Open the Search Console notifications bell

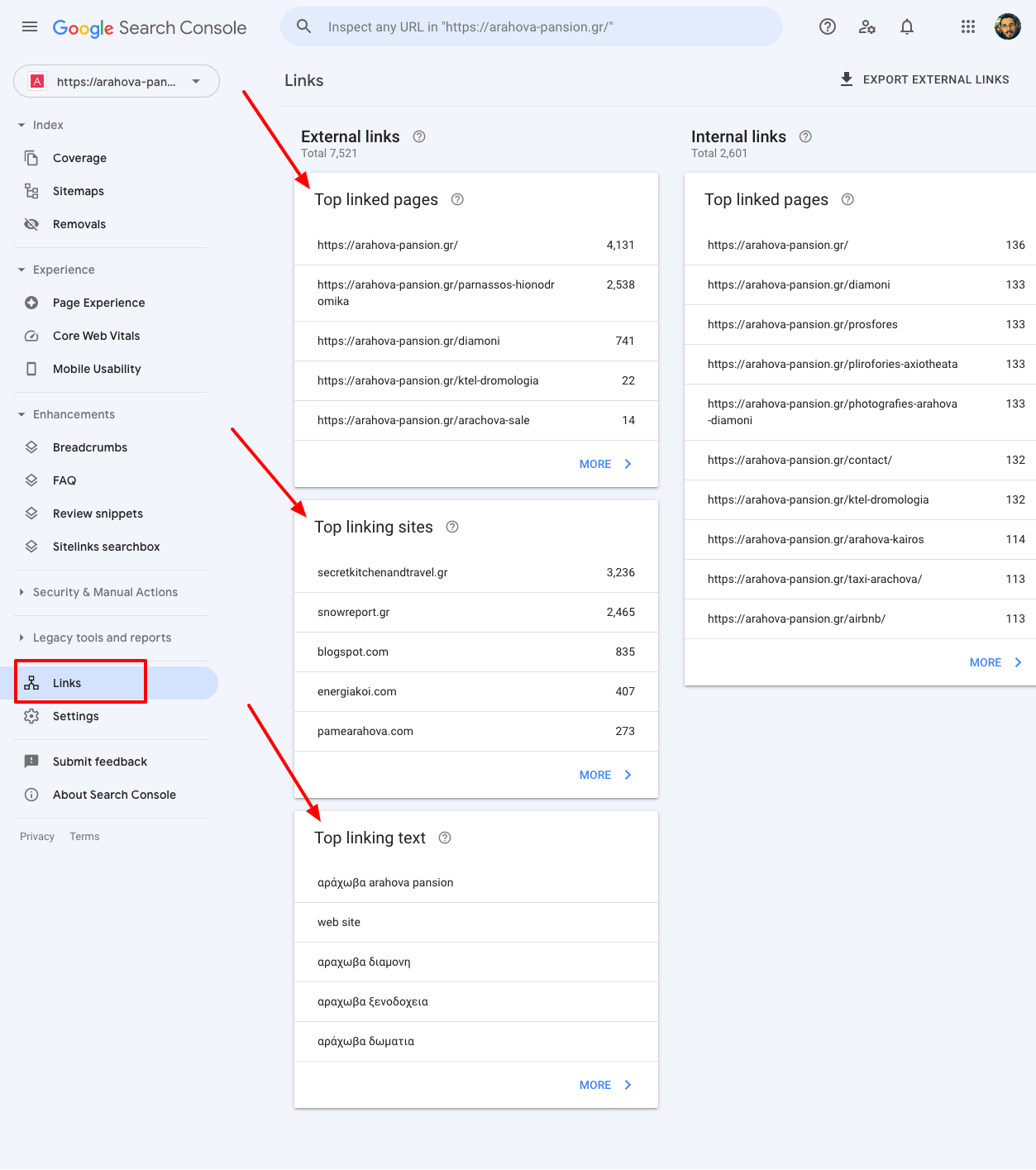907,26
